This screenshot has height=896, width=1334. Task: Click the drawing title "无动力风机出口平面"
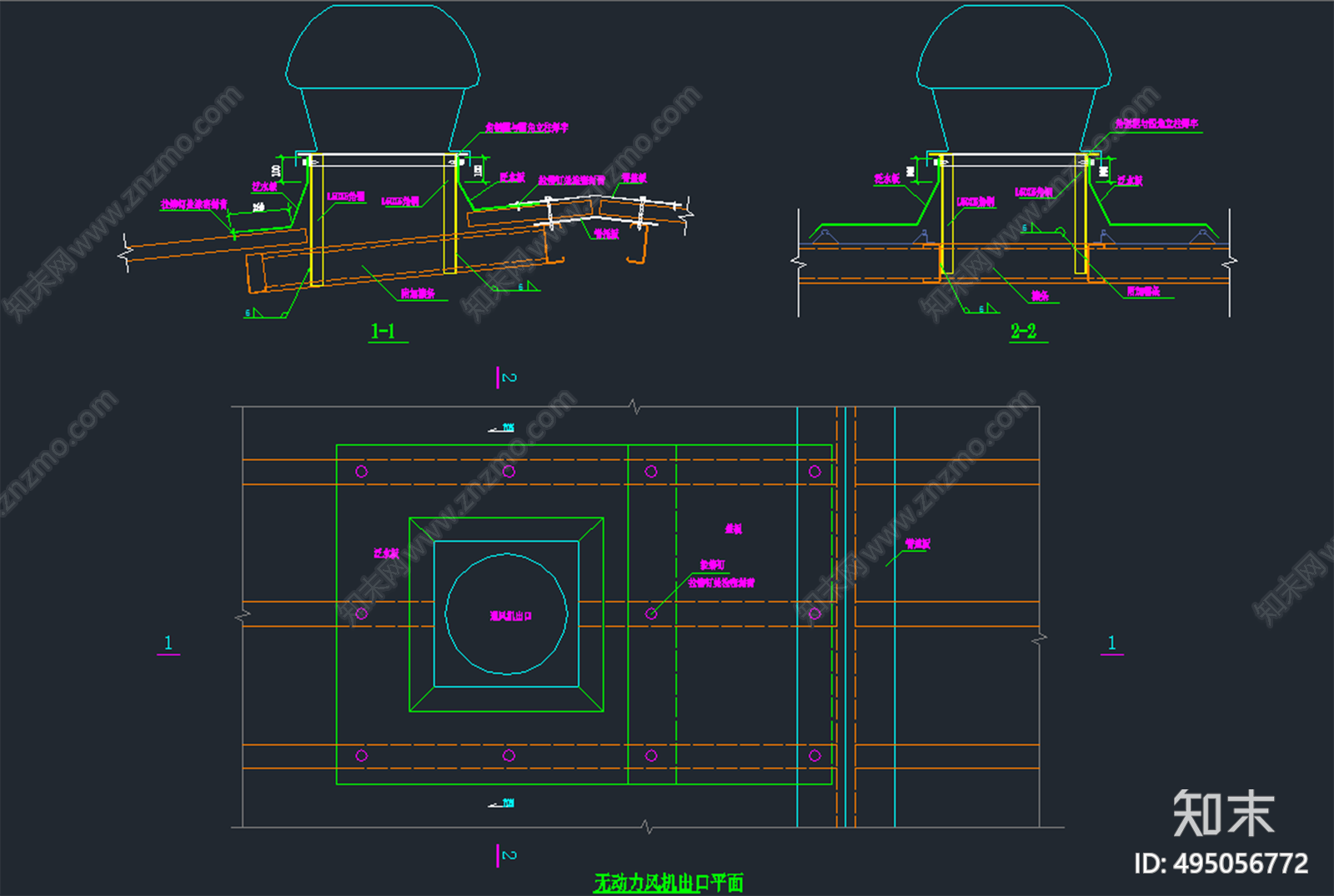(668, 883)
